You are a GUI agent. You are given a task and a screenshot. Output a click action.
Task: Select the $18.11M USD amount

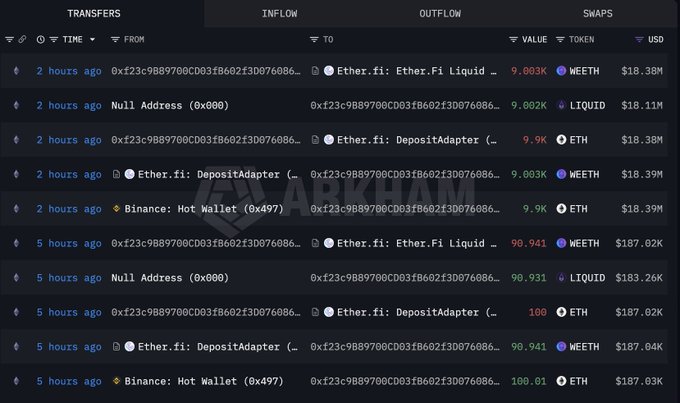point(641,105)
